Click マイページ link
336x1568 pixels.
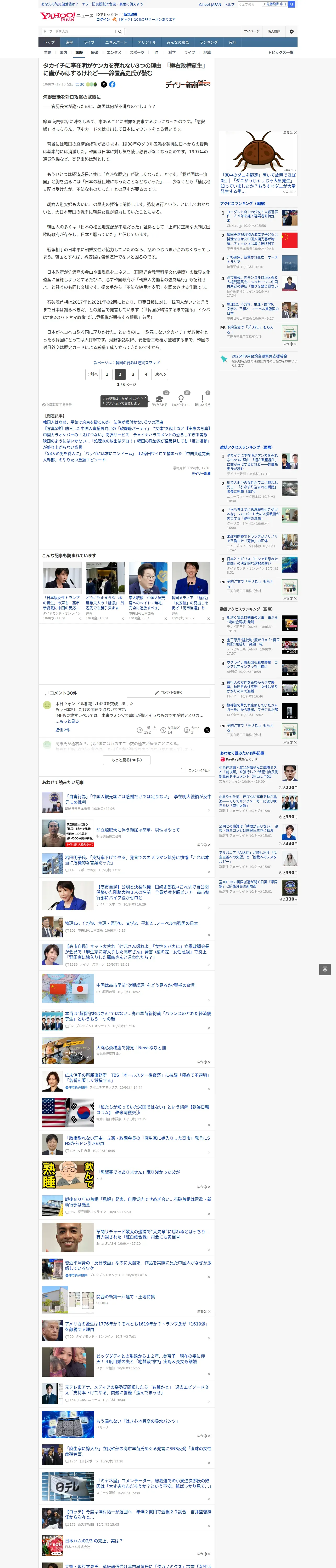pos(252,31)
